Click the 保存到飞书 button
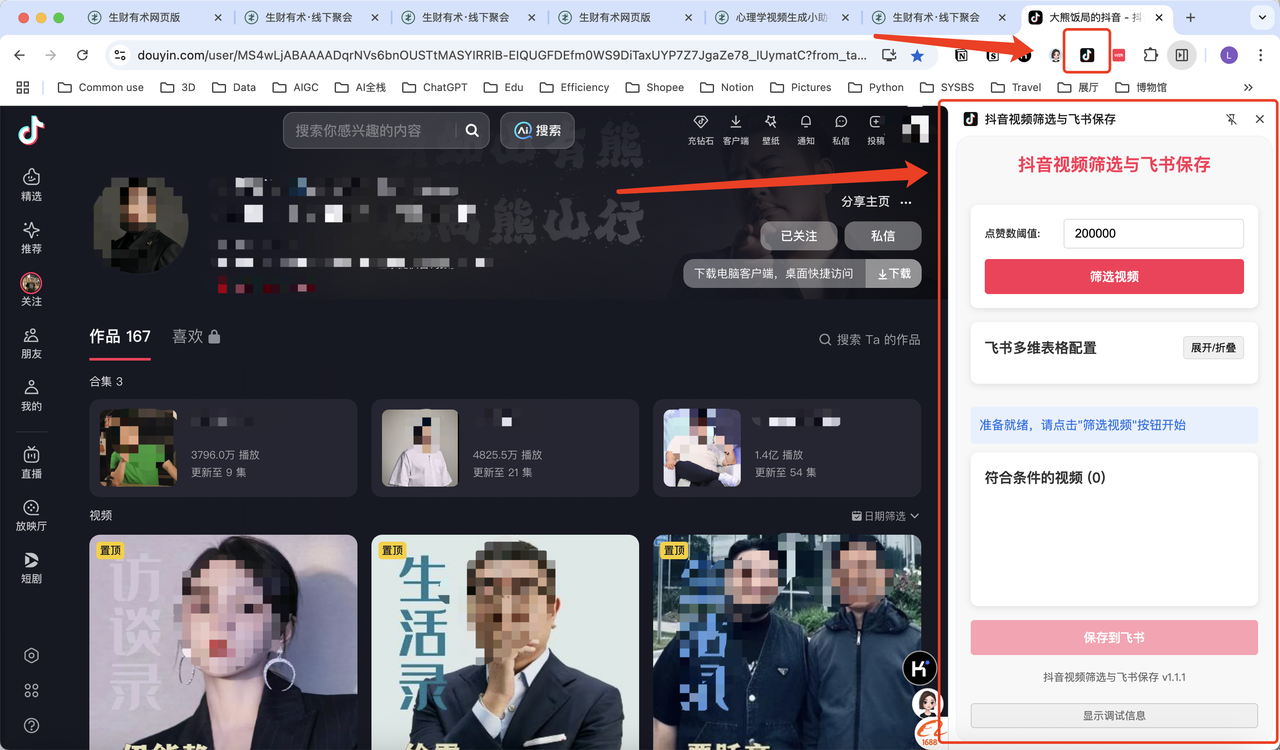 point(1114,637)
